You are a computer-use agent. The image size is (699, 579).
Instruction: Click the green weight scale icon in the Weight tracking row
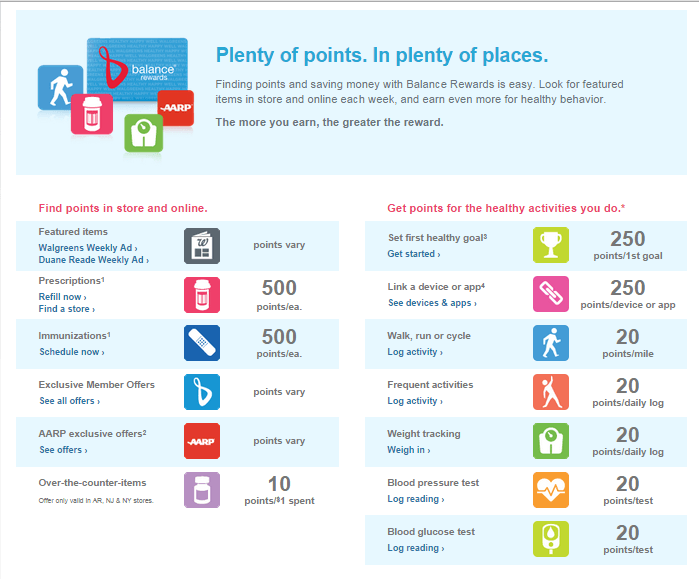[551, 441]
